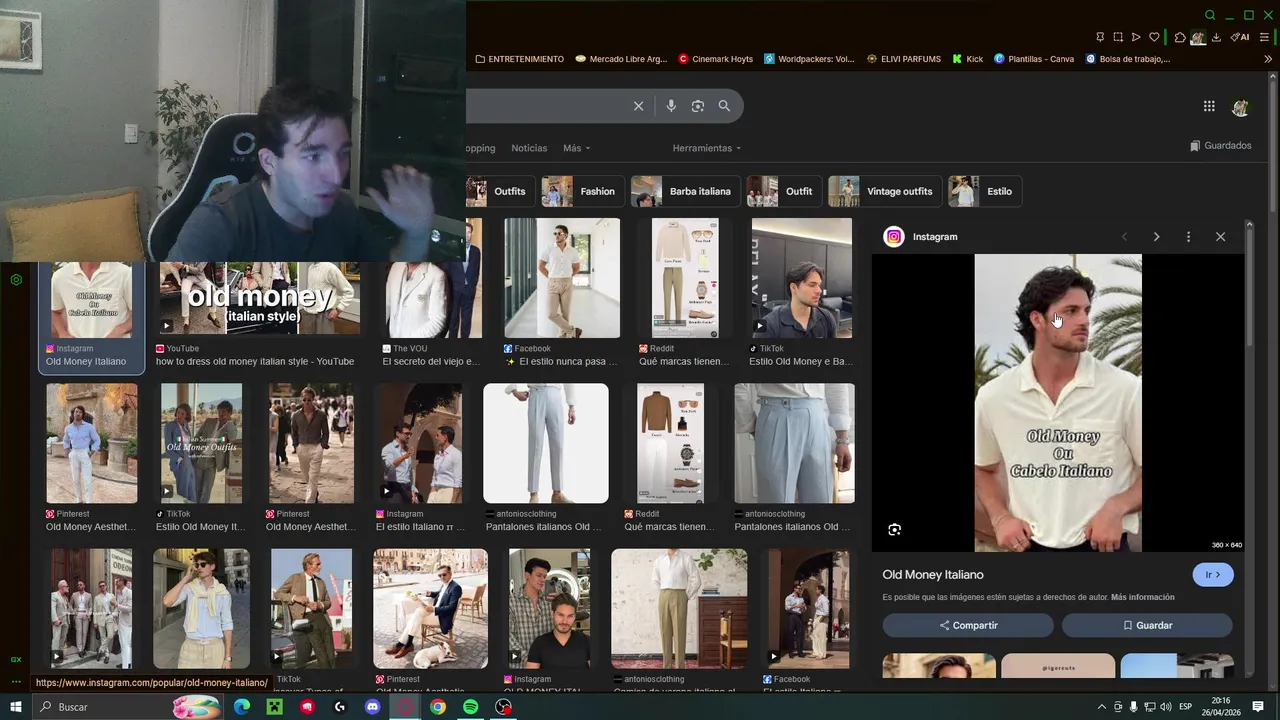Show more bookmarks with the double chevron

(1268, 59)
